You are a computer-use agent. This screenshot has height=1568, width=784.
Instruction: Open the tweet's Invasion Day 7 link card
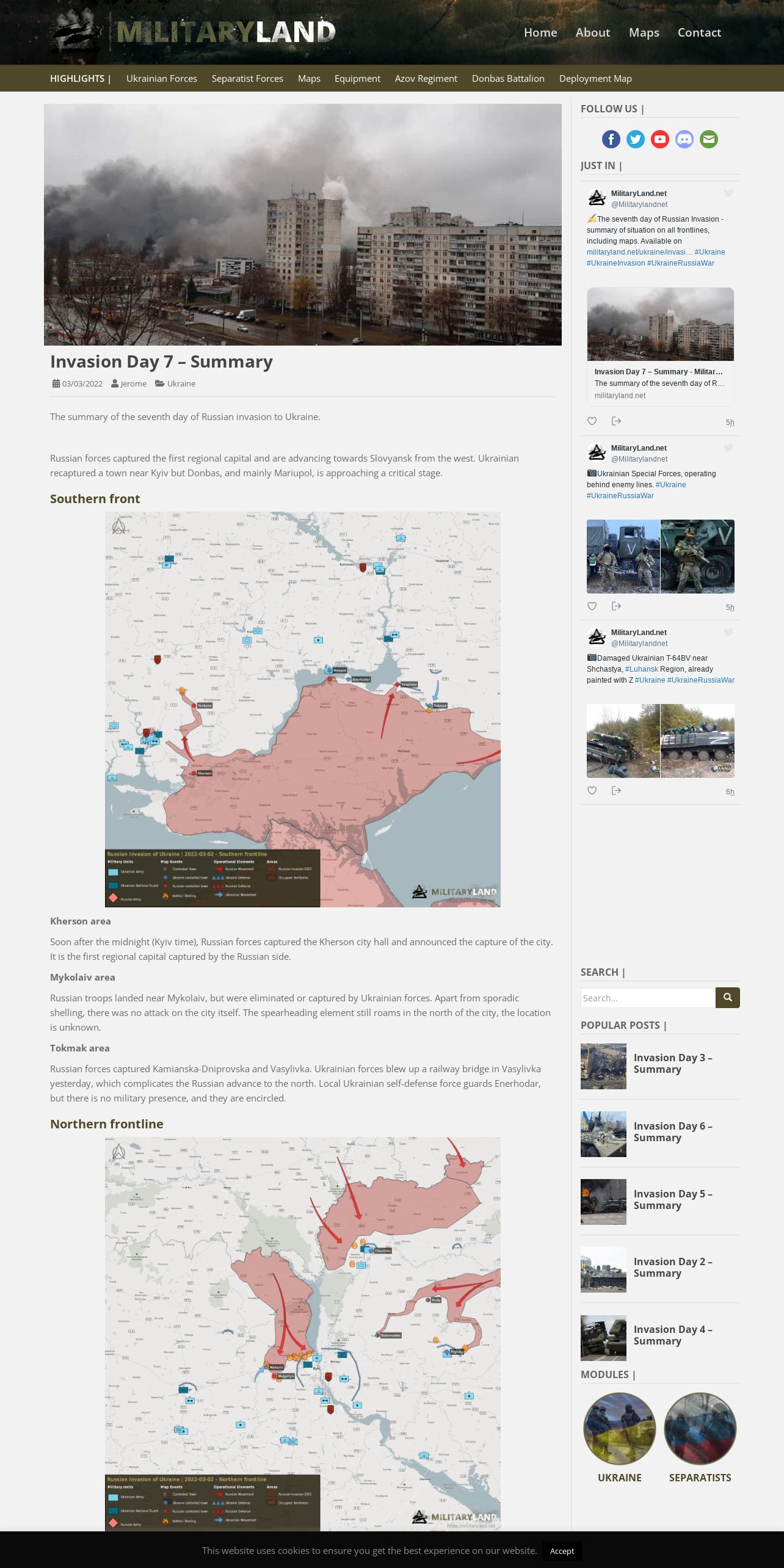[661, 347]
